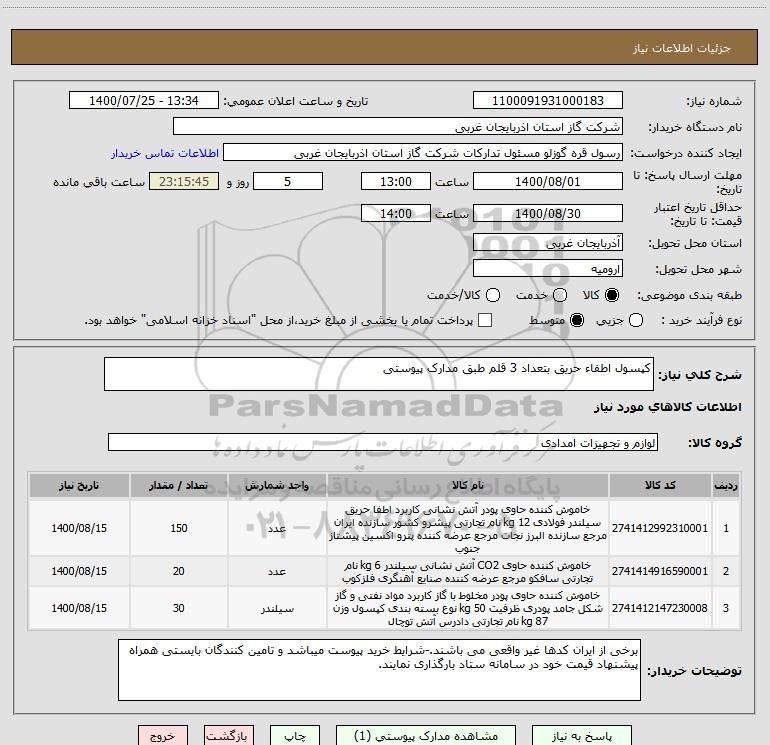The height and width of the screenshot is (745, 770).
Task: Click quantity 20 in row 2
Action: tap(179, 571)
